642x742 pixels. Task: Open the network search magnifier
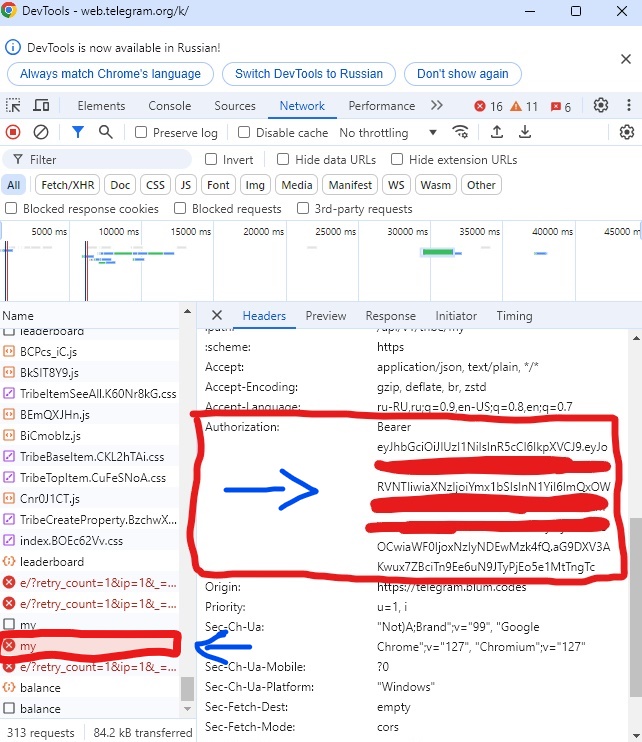click(106, 132)
